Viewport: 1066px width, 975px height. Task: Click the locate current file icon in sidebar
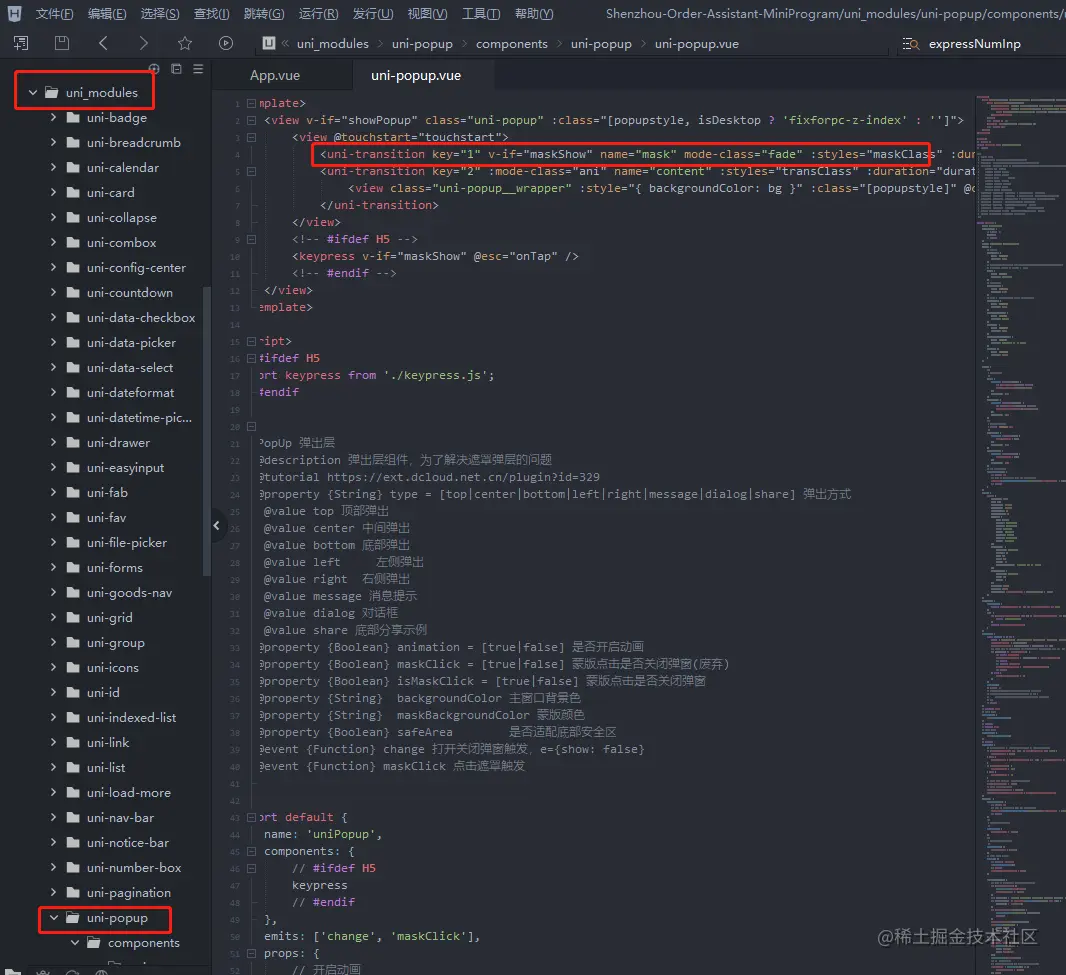pyautogui.click(x=154, y=69)
